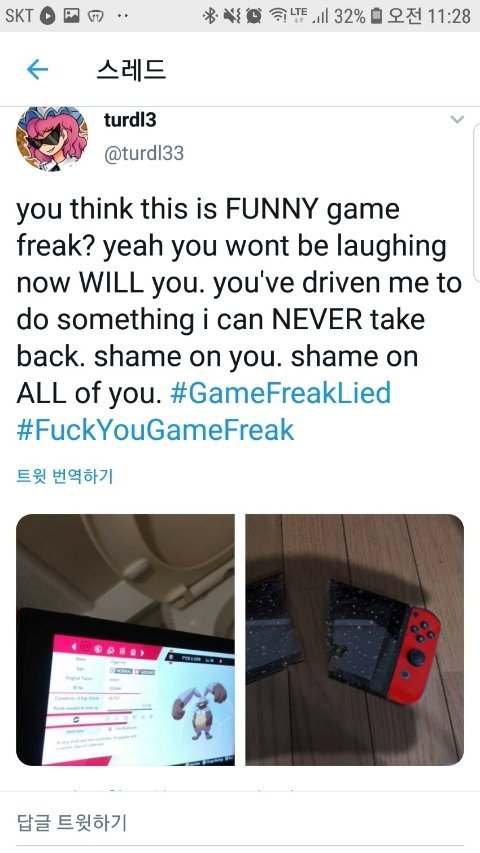Open the #FuckYouGameFreak hashtag
480x853 pixels.
[x=156, y=429]
